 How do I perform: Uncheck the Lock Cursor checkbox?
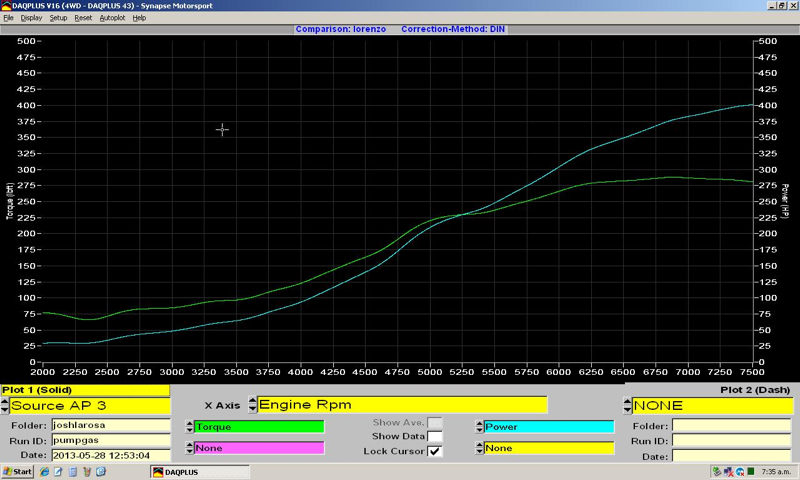point(435,451)
